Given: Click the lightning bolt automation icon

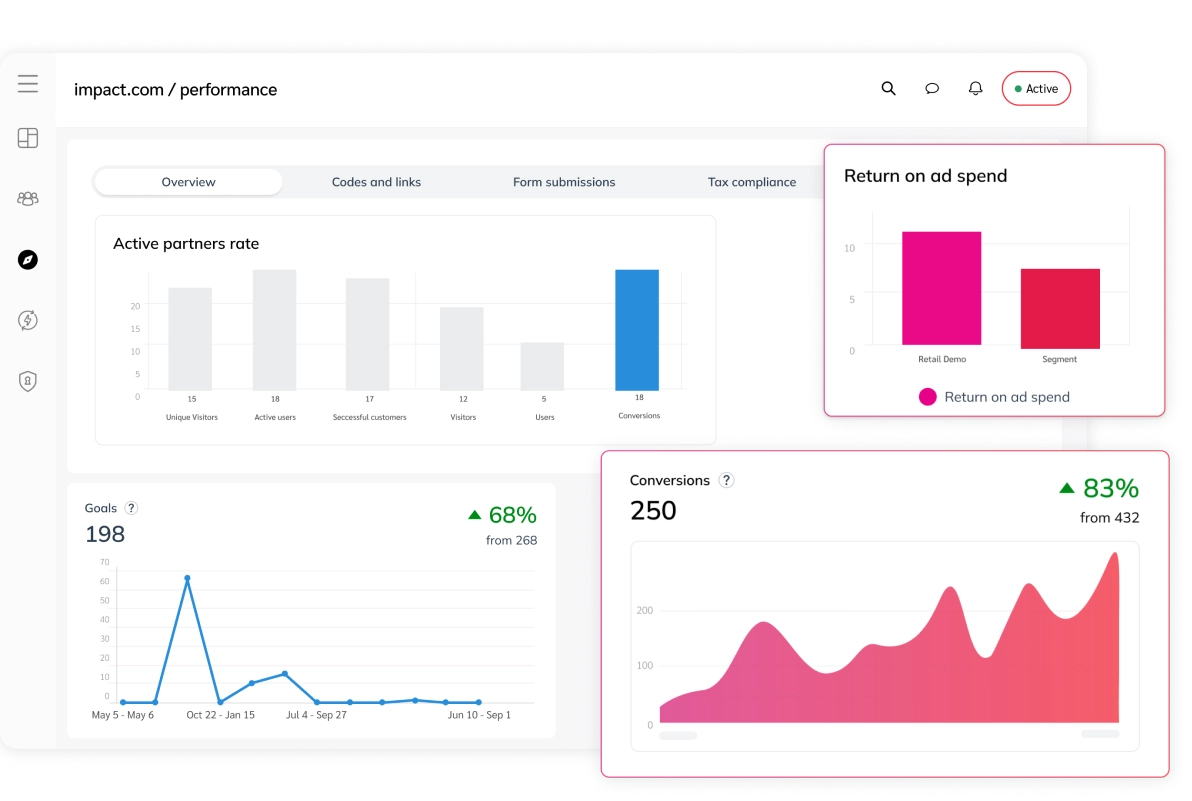Looking at the screenshot, I should pyautogui.click(x=28, y=320).
